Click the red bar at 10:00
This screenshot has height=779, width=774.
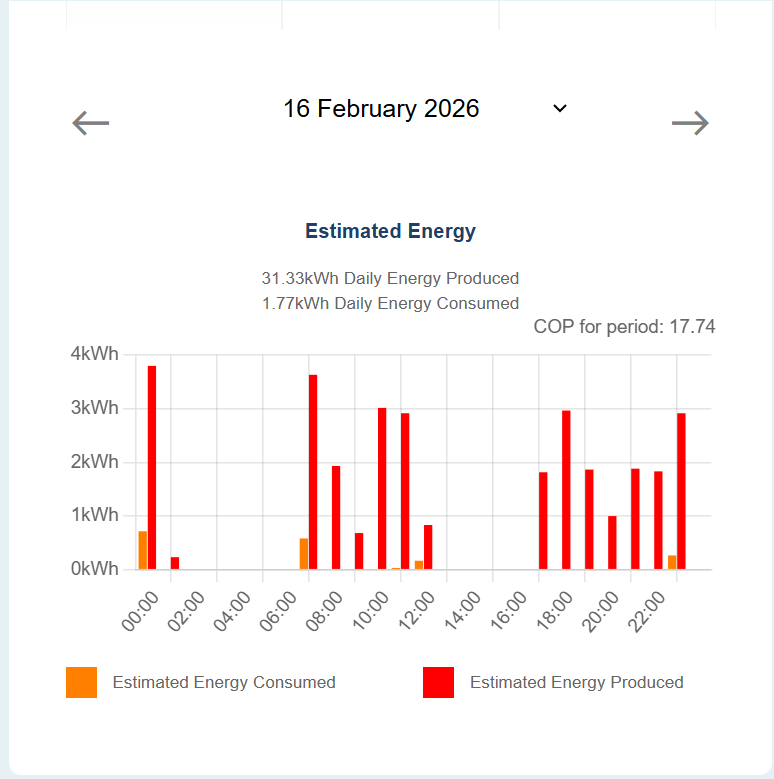382,489
